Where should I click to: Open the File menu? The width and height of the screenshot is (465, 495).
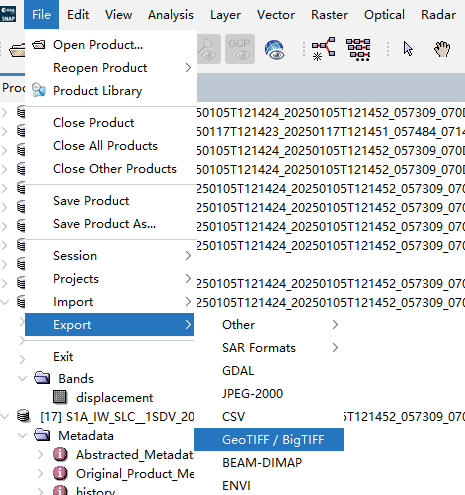[x=41, y=14]
